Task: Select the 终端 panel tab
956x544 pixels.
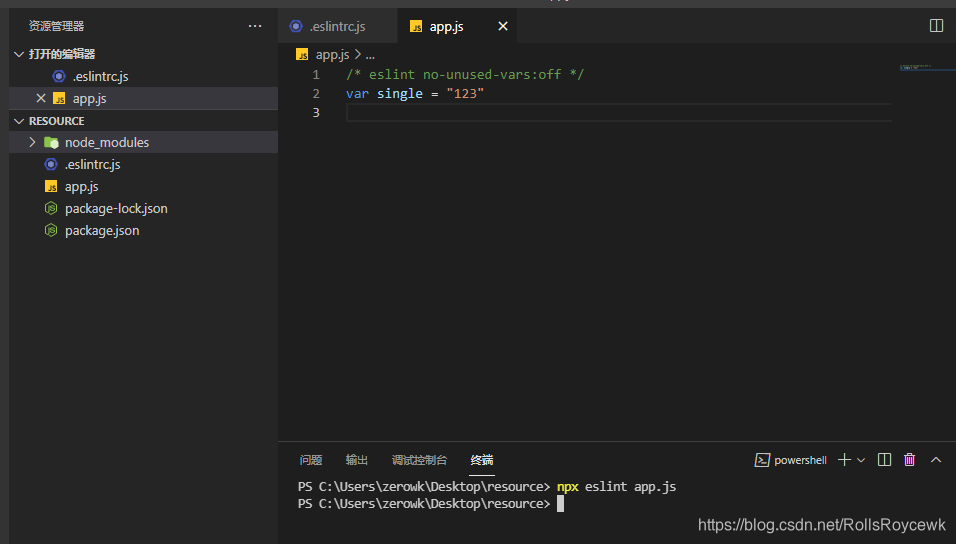Action: 482,460
